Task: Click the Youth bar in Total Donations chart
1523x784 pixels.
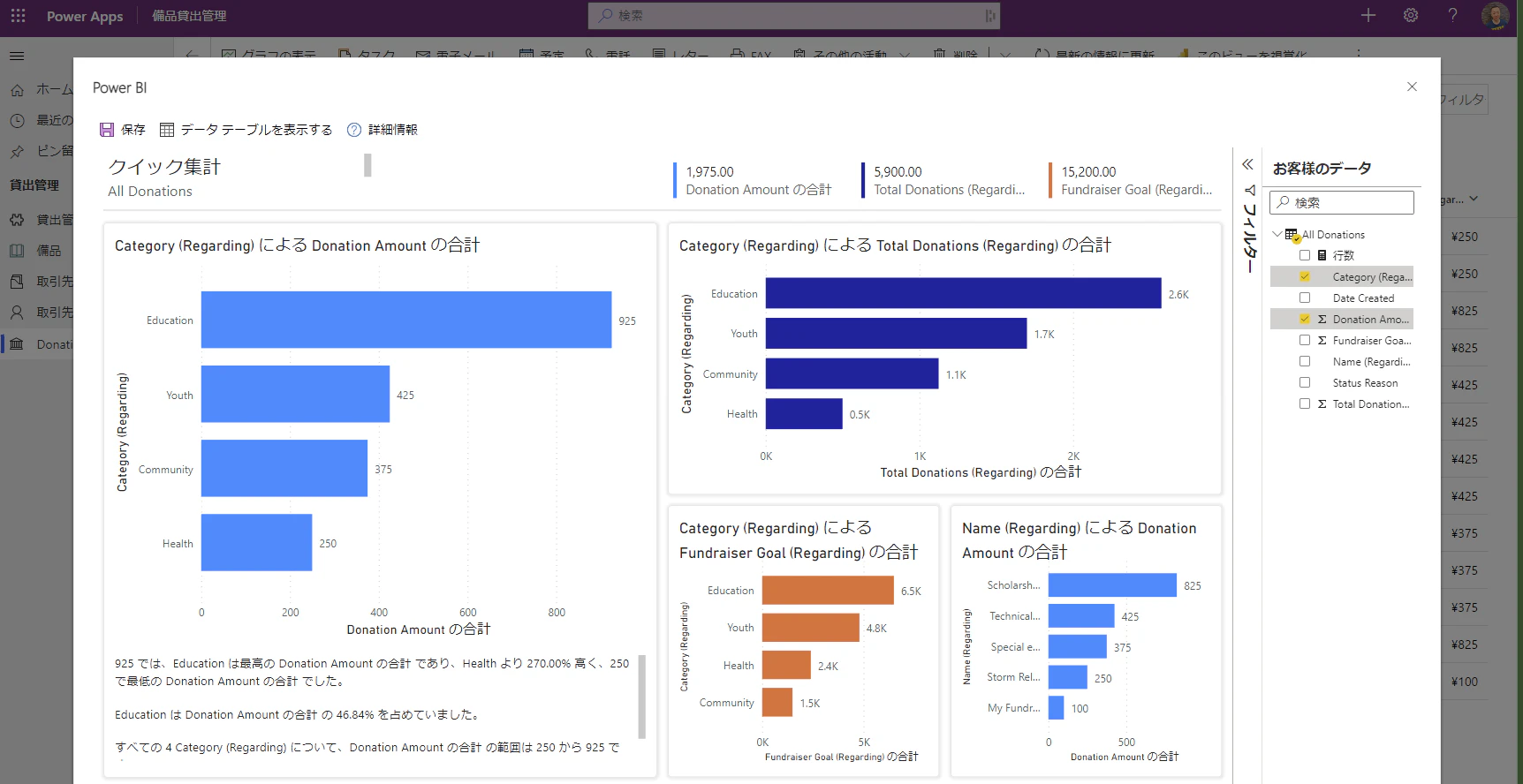Action: [x=896, y=334]
